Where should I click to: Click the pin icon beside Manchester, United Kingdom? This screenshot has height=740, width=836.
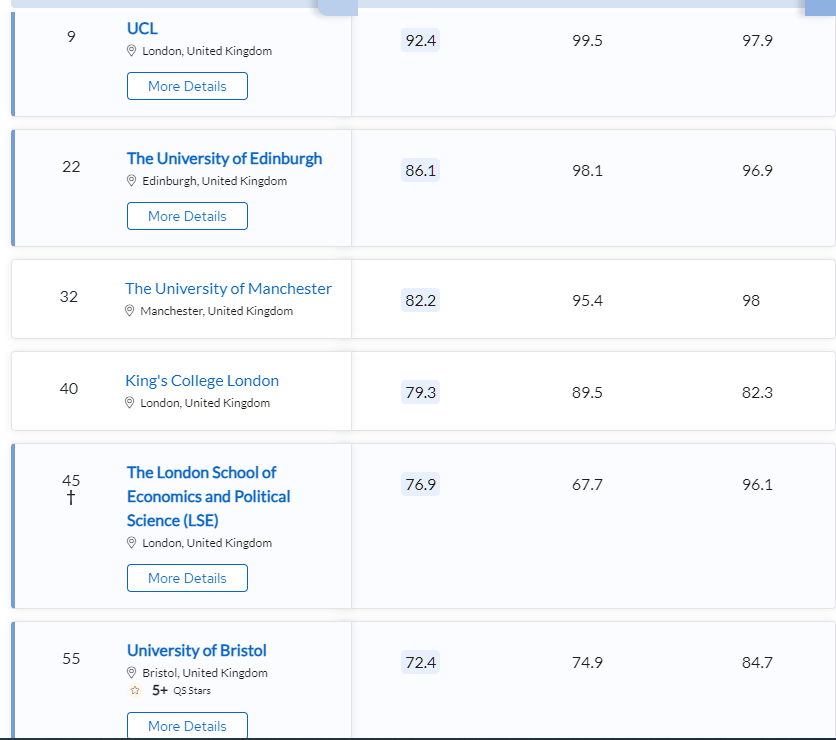[129, 311]
